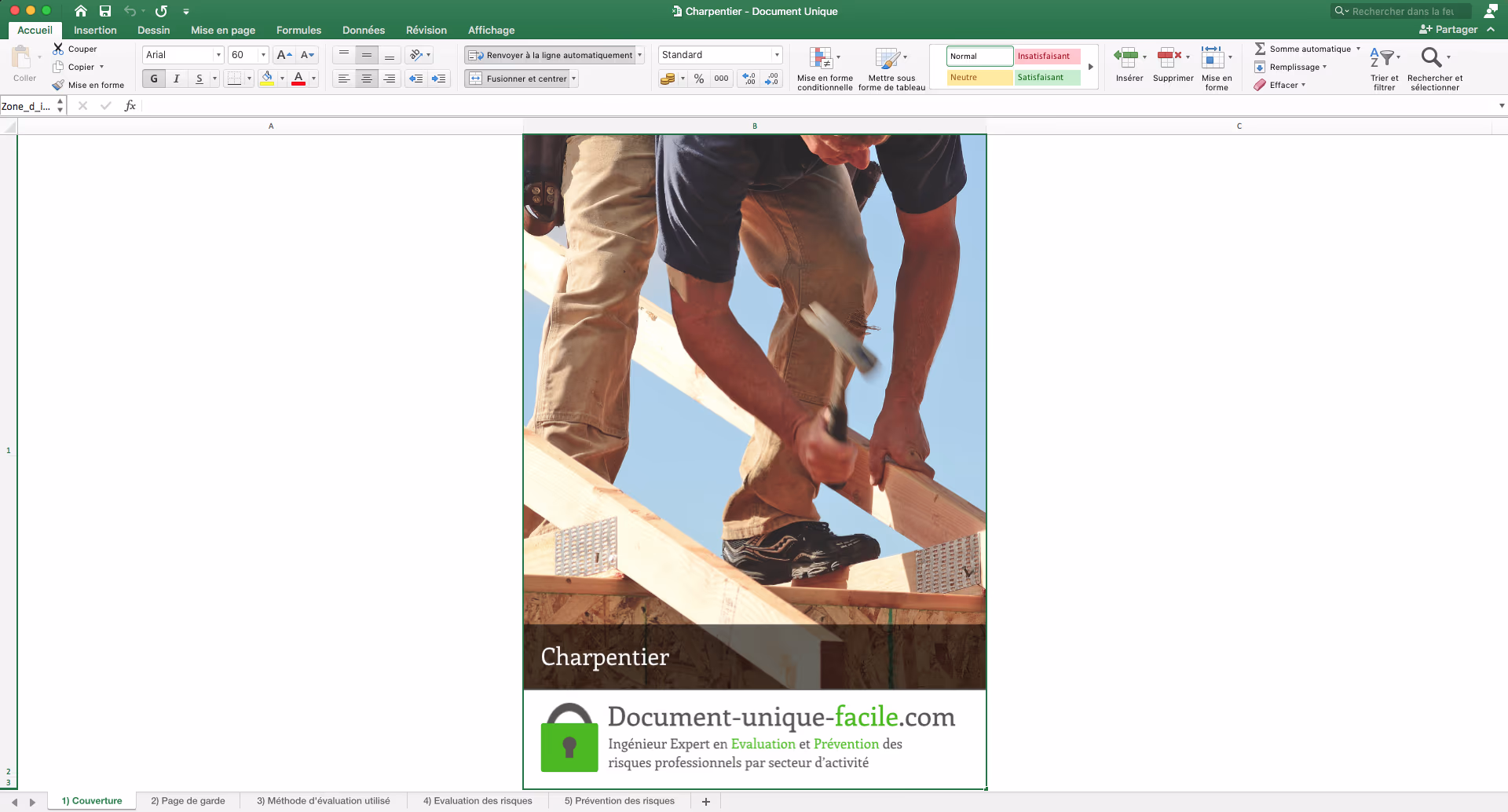Toggle italic I formatting
This screenshot has width=1508, height=812.
point(177,79)
